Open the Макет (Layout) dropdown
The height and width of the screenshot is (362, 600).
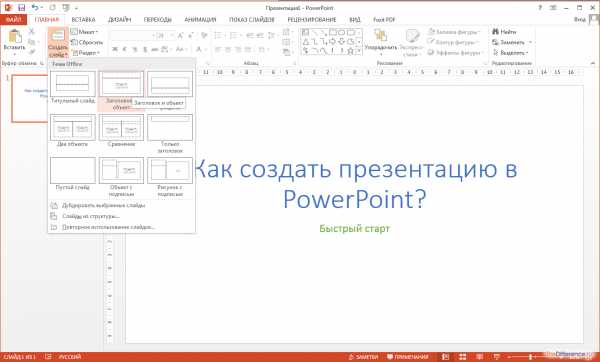85,32
